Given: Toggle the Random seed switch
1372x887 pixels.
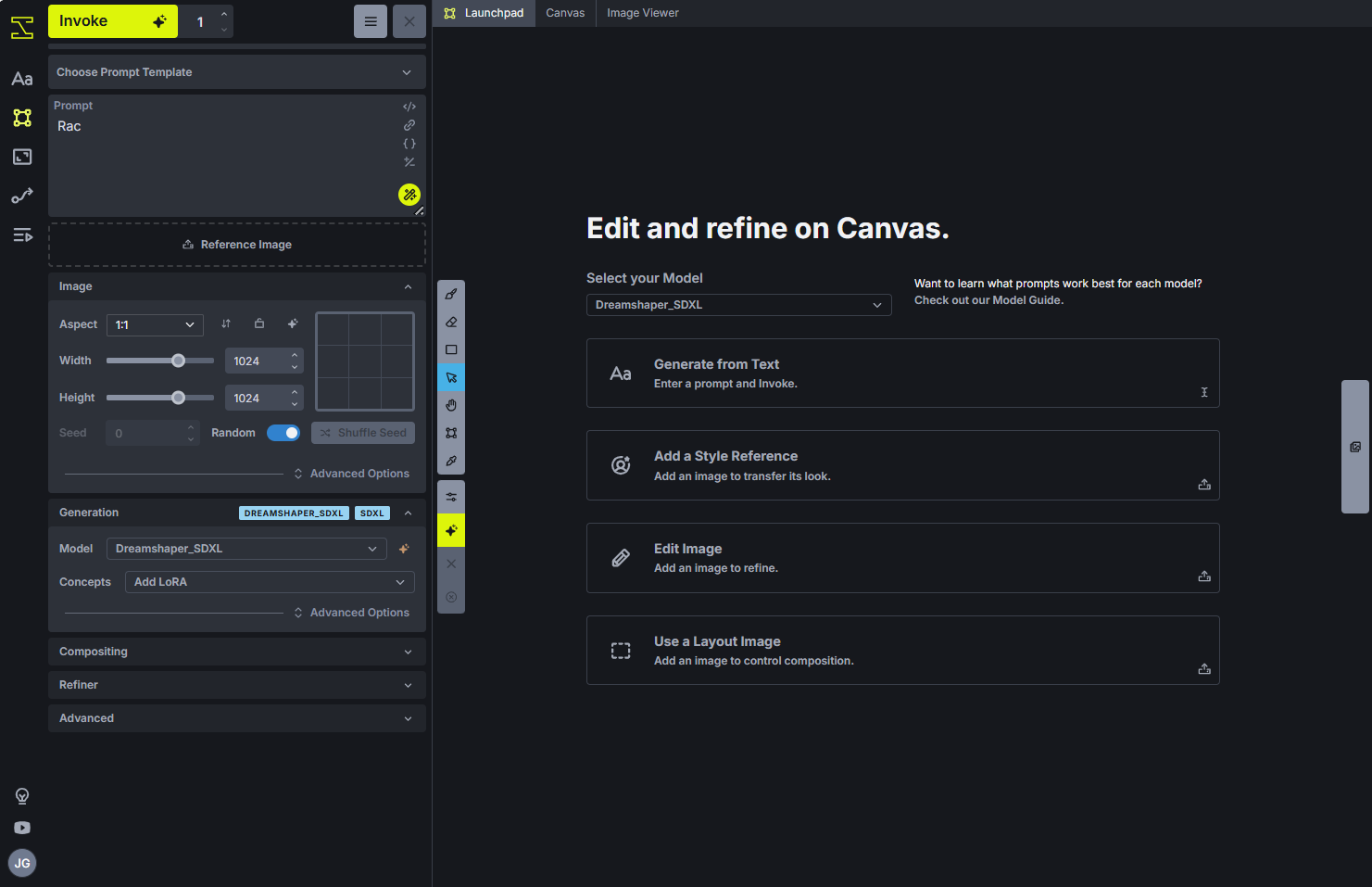Looking at the screenshot, I should tap(283, 433).
